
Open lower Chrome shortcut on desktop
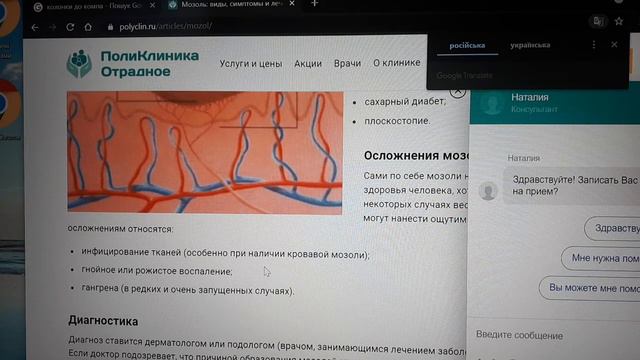coord(9,103)
